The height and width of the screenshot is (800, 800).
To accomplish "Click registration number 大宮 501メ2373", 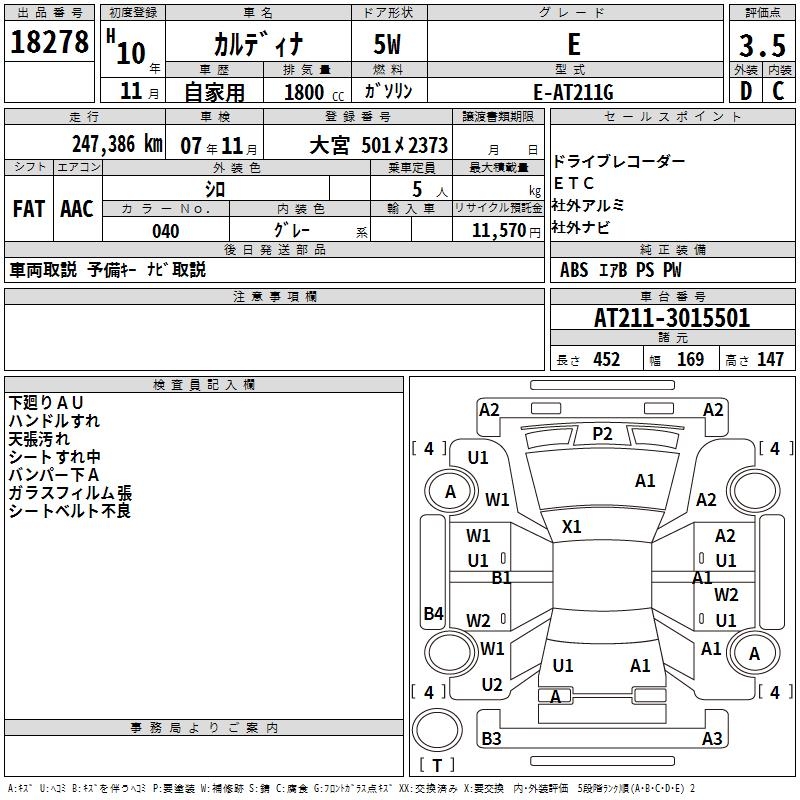I will pos(379,145).
